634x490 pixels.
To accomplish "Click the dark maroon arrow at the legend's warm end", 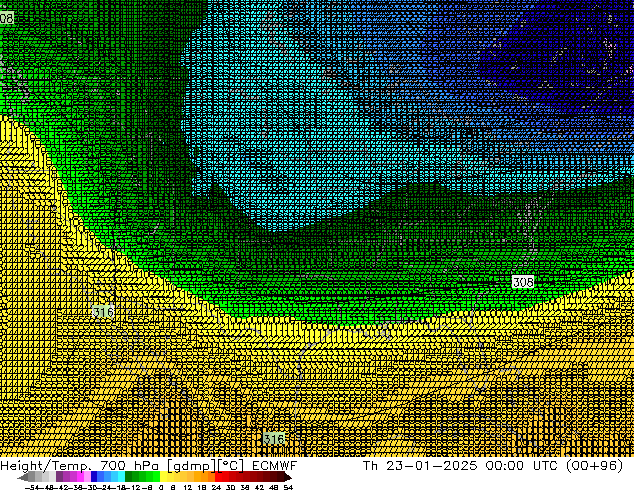I will click(287, 477).
